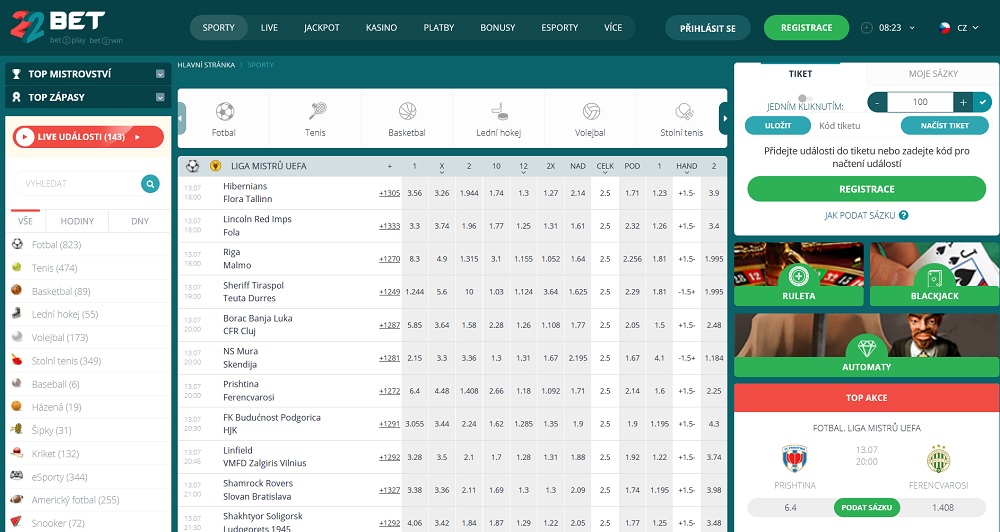Screen dimensions: 1000x532
Task: Go to HLAVNÍ STRÁNKA breadcrumb
Action: pos(206,65)
